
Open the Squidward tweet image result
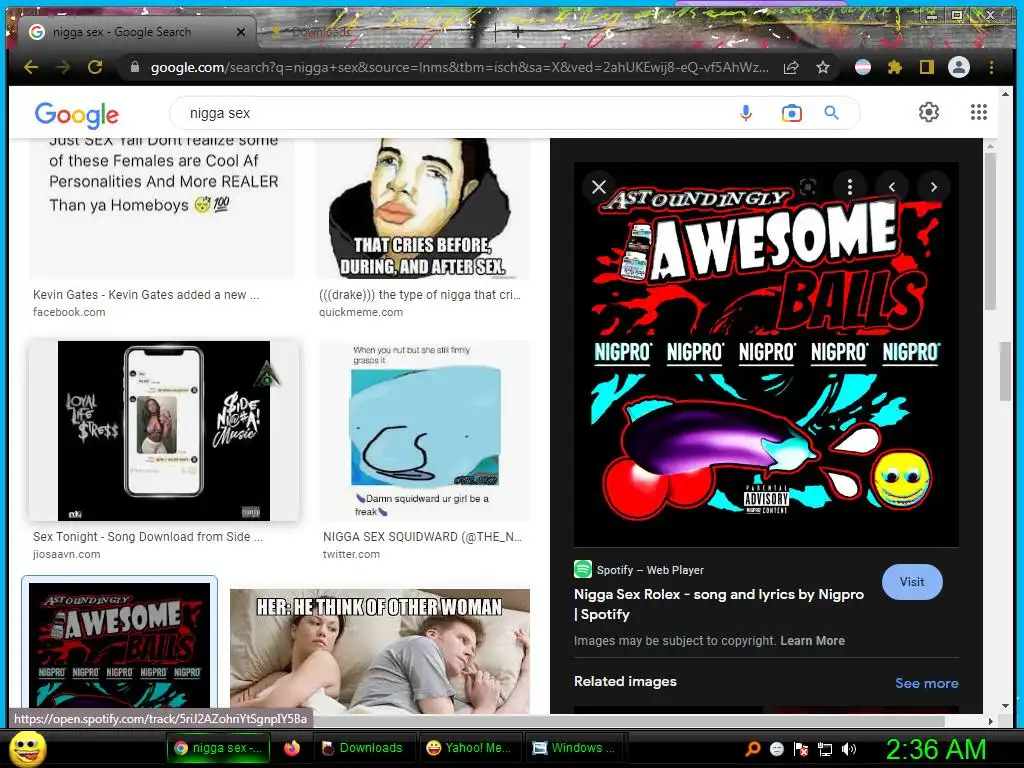[425, 431]
